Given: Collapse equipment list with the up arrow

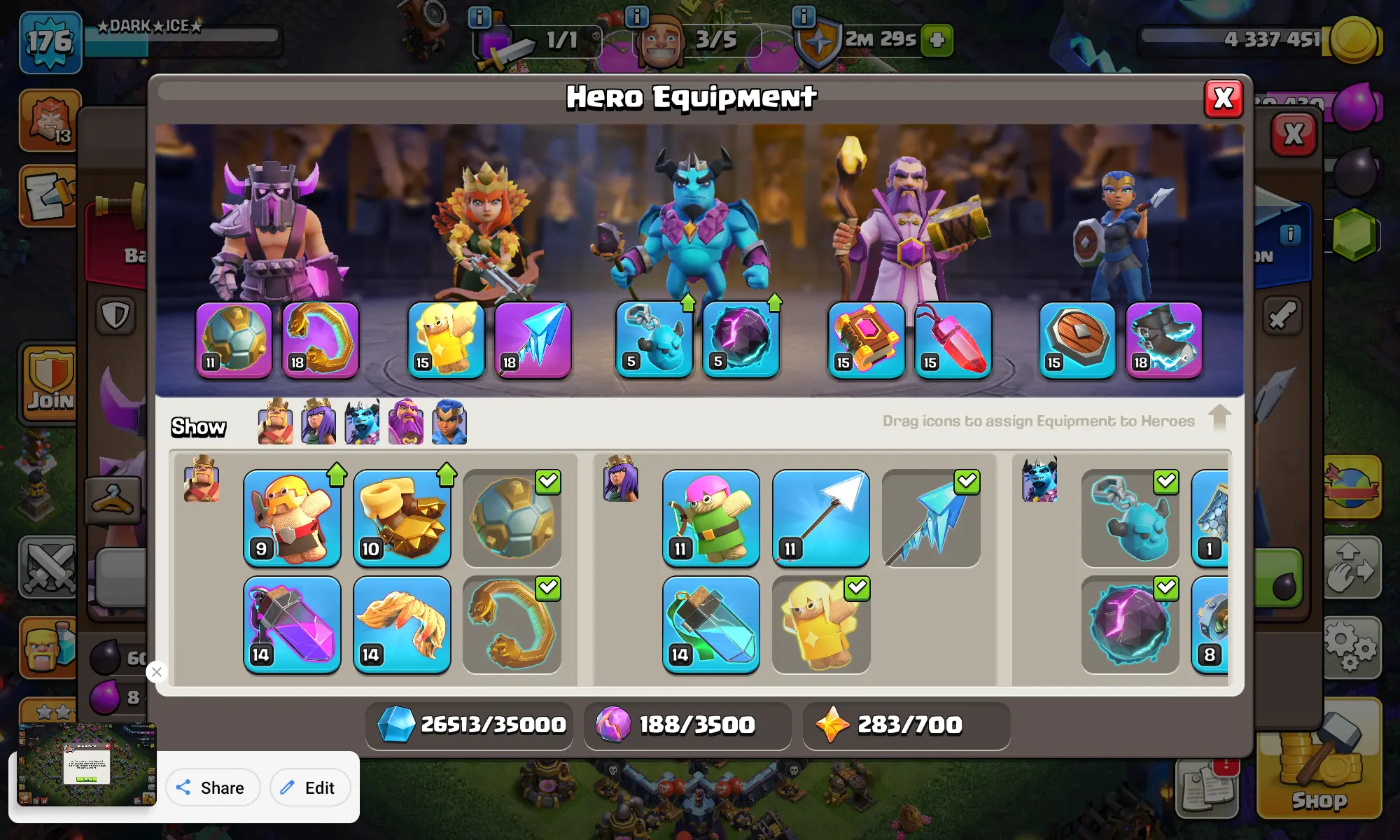Looking at the screenshot, I should click(x=1219, y=418).
